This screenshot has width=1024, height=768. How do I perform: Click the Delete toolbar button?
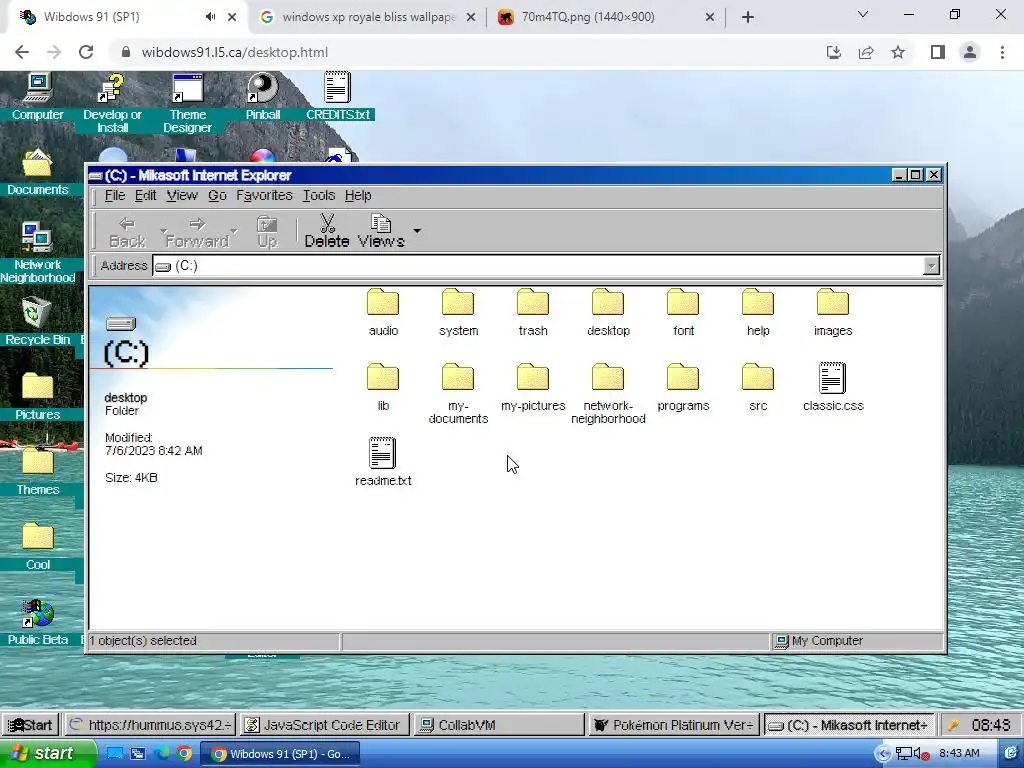pos(327,231)
